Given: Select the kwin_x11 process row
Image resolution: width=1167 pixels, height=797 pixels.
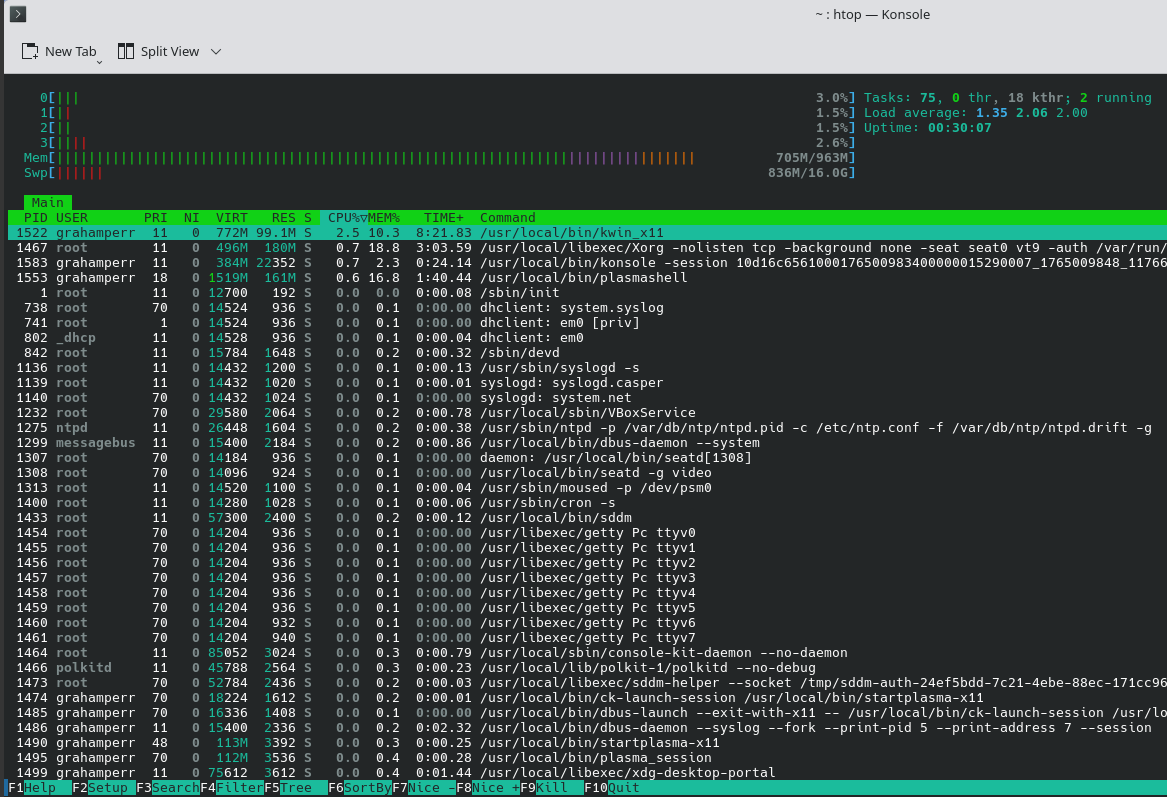Looking at the screenshot, I should (571, 233).
